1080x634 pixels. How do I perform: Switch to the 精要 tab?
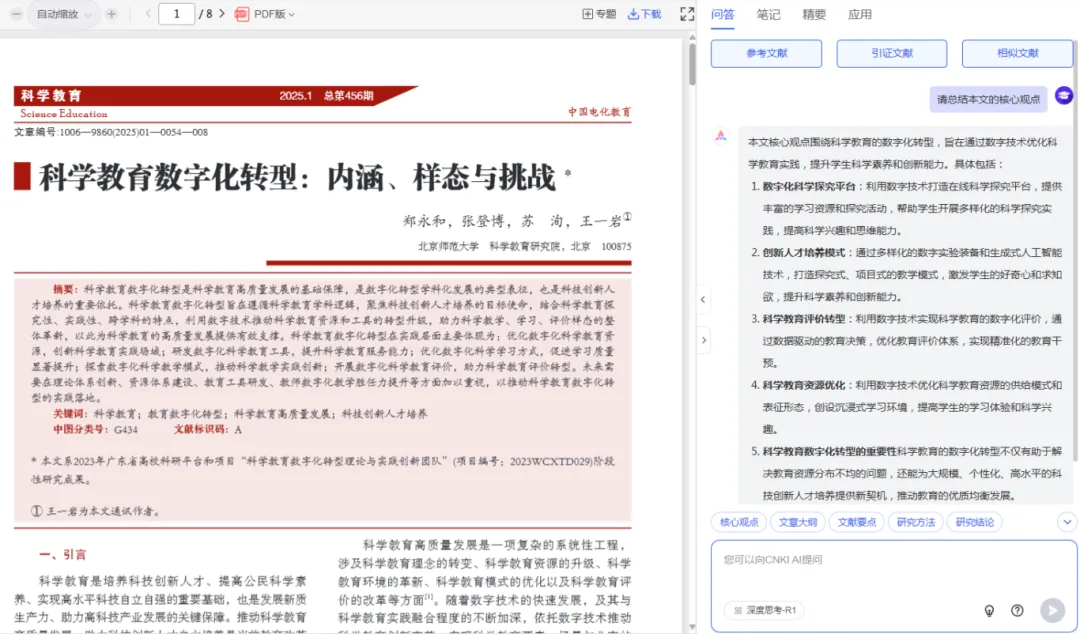813,14
